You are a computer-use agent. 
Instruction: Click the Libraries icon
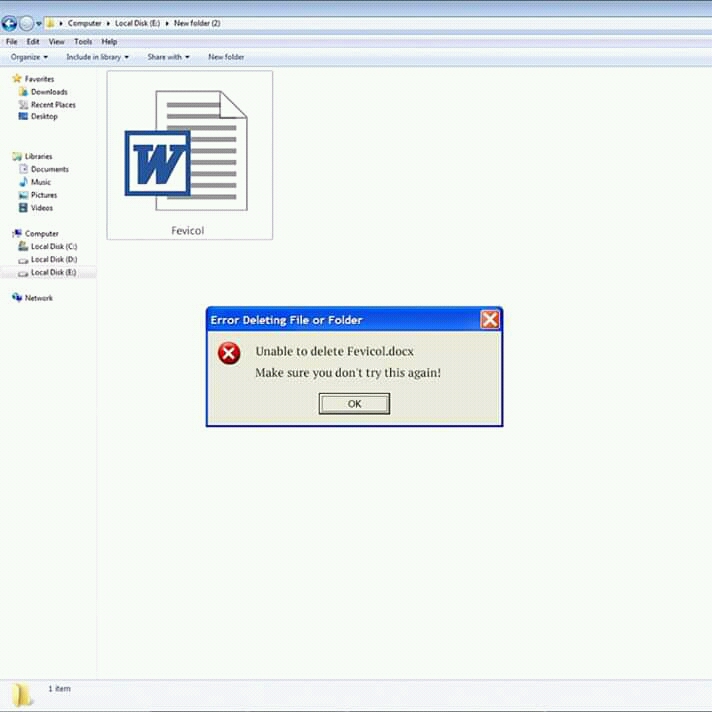coord(17,156)
